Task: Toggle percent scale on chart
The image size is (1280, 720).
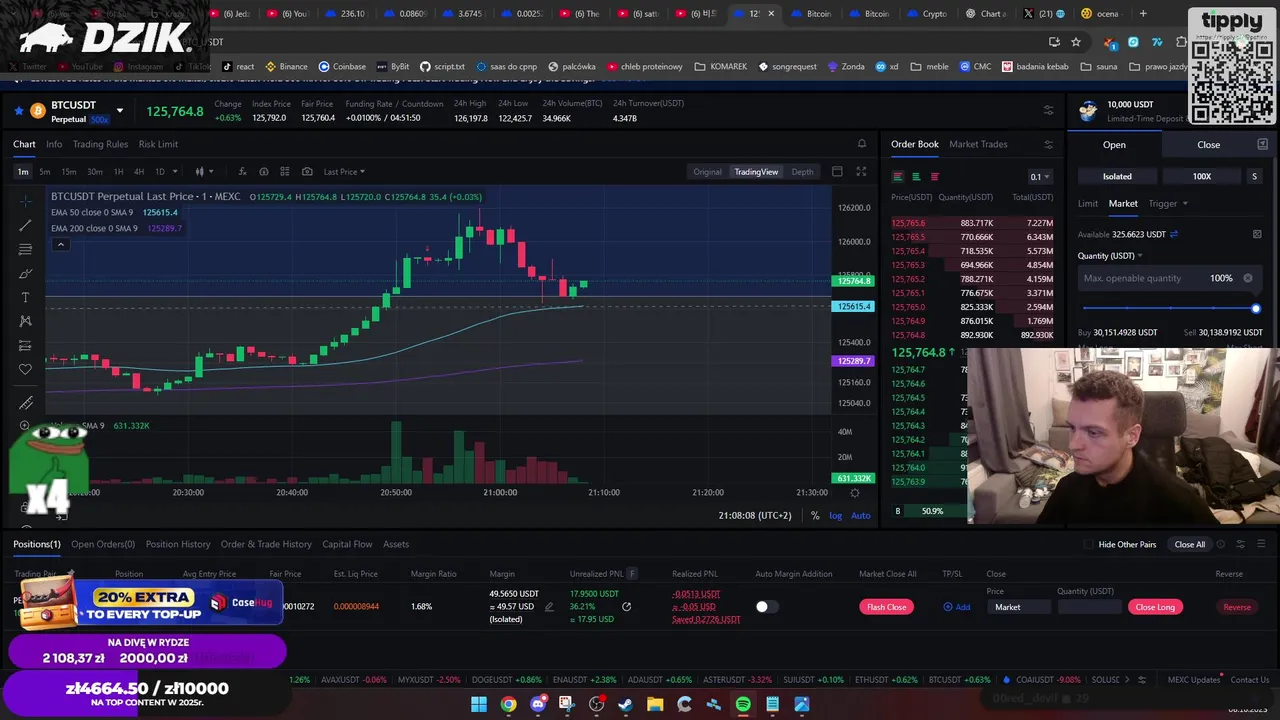Action: click(x=815, y=516)
